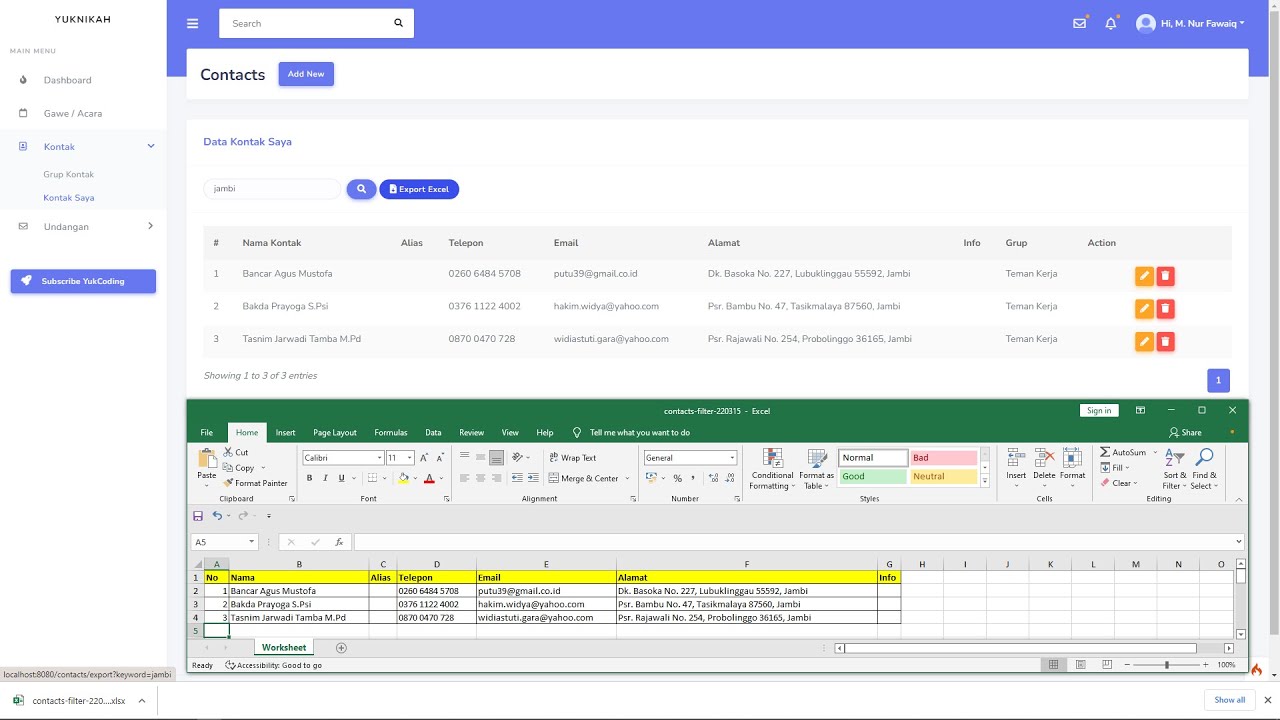Click the Show all downloads button
The height and width of the screenshot is (720, 1280).
pyautogui.click(x=1230, y=700)
